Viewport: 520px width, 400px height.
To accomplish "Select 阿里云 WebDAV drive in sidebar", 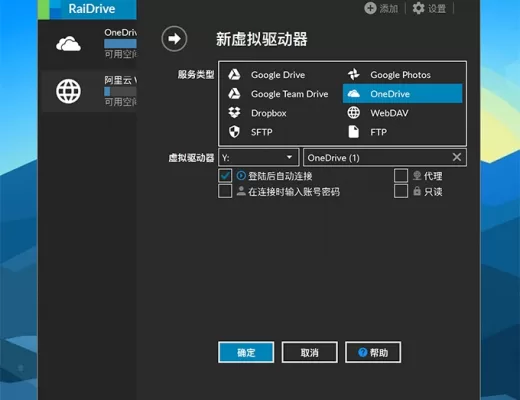I will pyautogui.click(x=87, y=91).
